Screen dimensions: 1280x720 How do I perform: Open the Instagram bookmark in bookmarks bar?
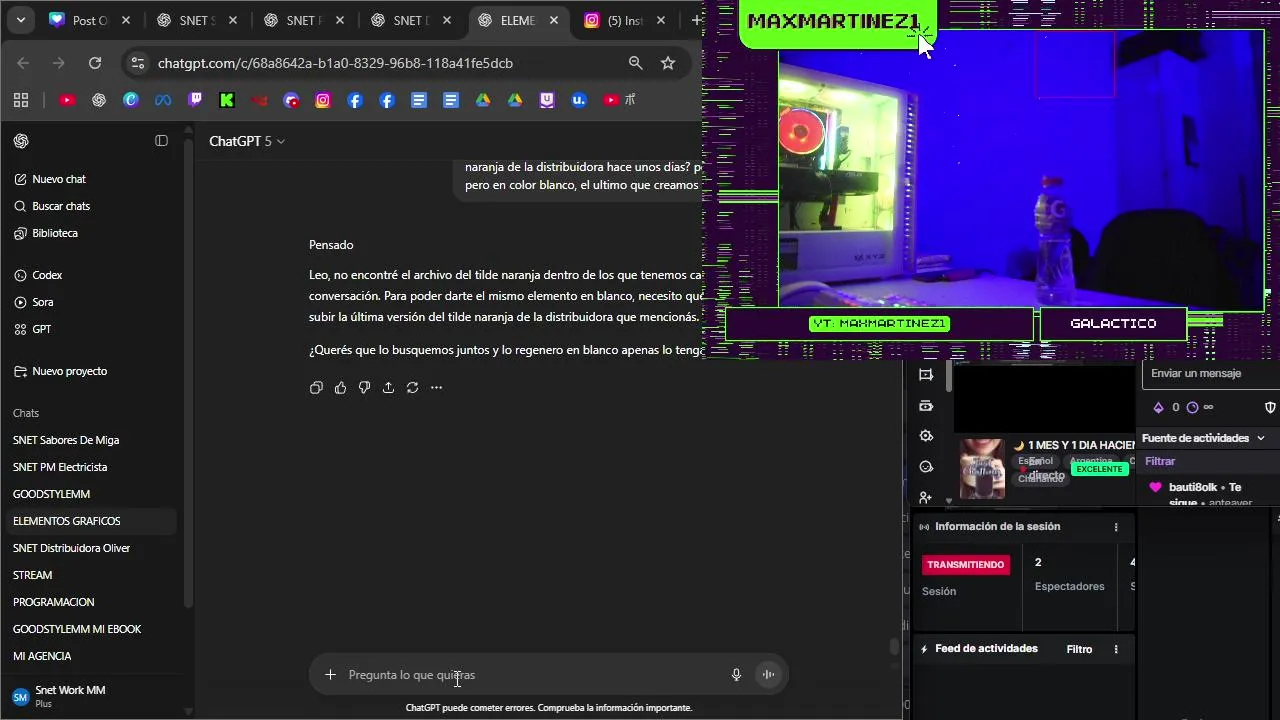[x=323, y=100]
